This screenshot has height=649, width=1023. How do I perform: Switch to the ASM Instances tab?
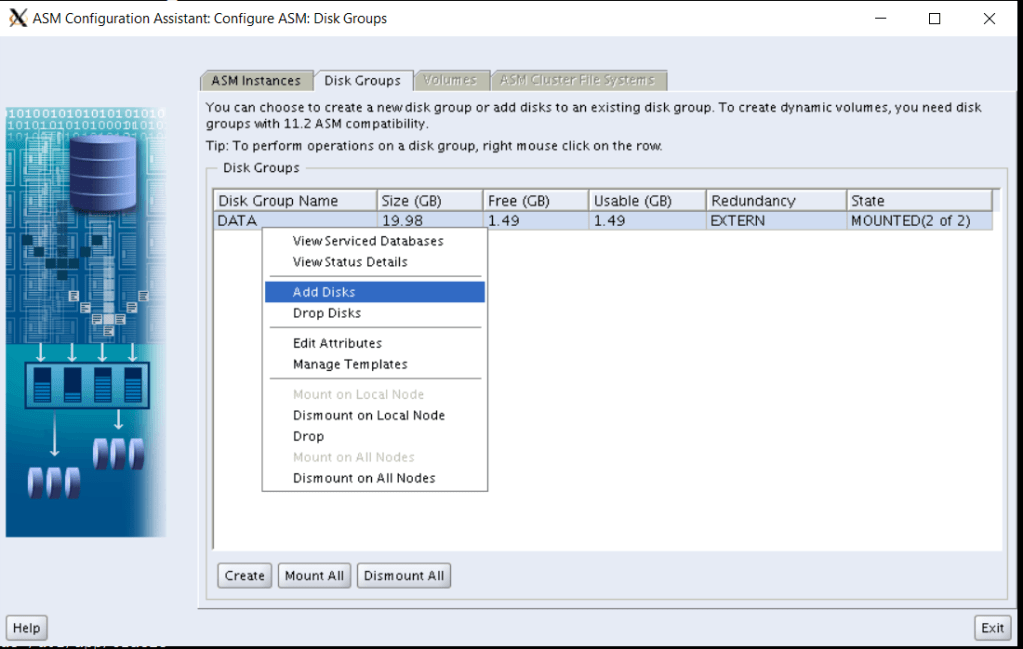pyautogui.click(x=255, y=81)
